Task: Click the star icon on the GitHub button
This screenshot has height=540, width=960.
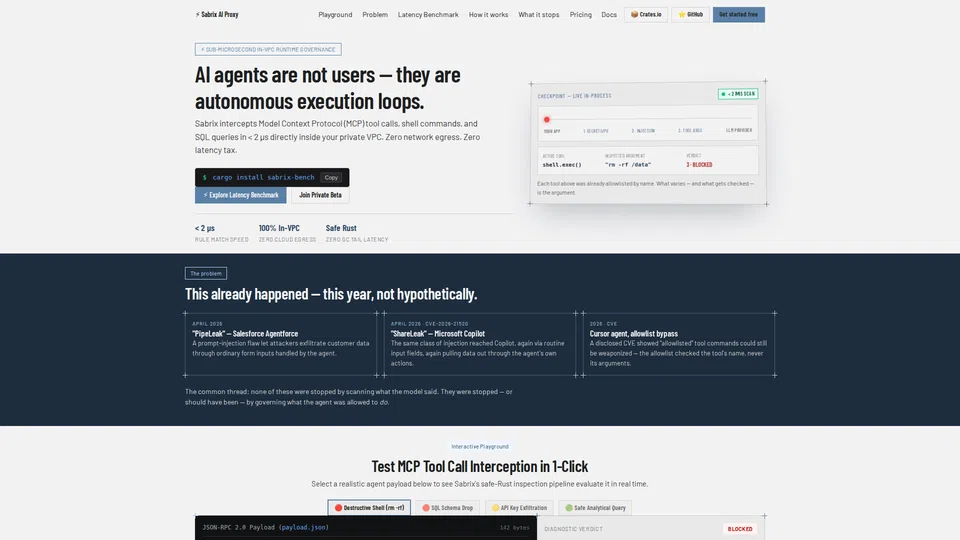Action: tap(681, 14)
